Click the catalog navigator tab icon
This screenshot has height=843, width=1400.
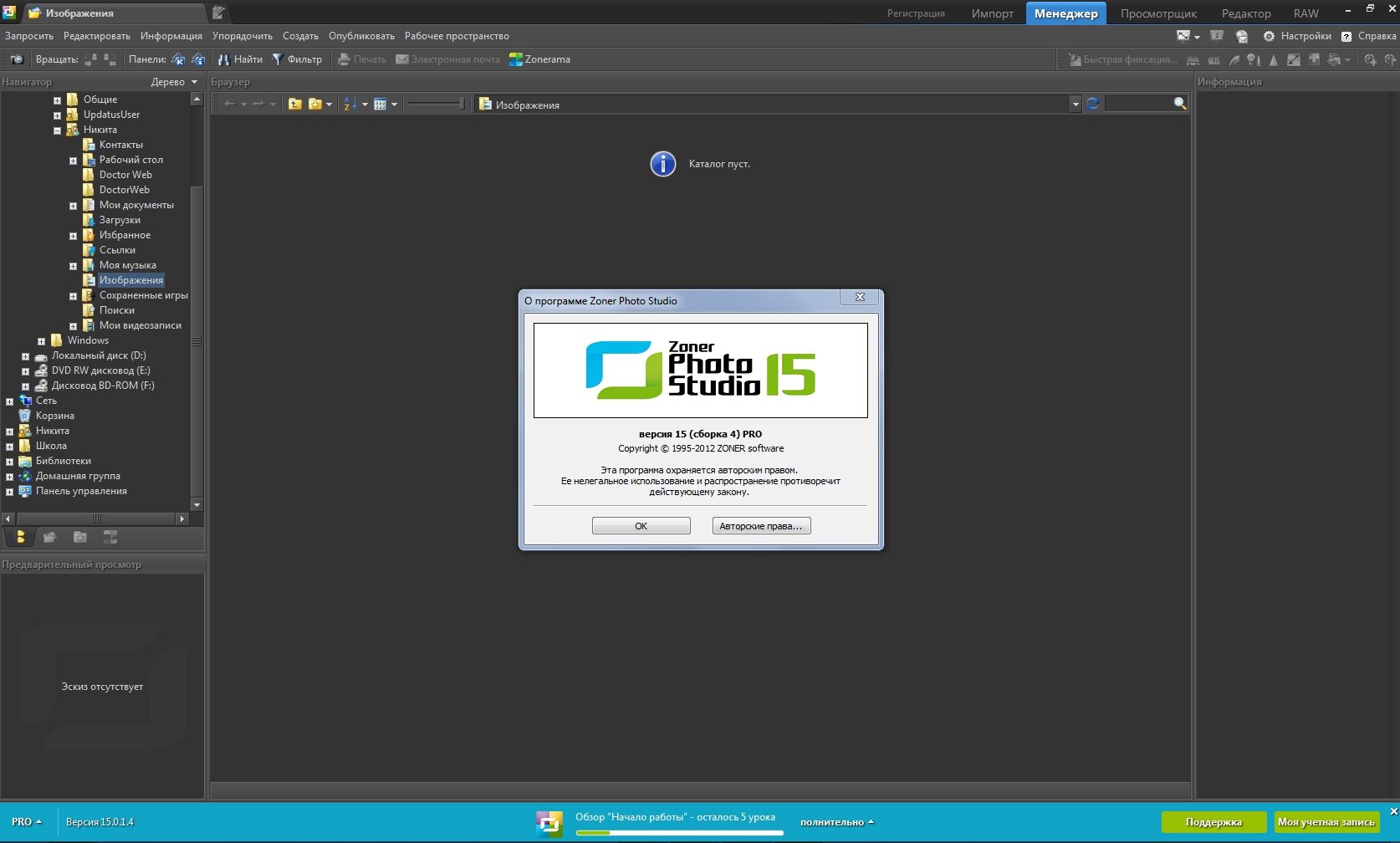pos(50,537)
